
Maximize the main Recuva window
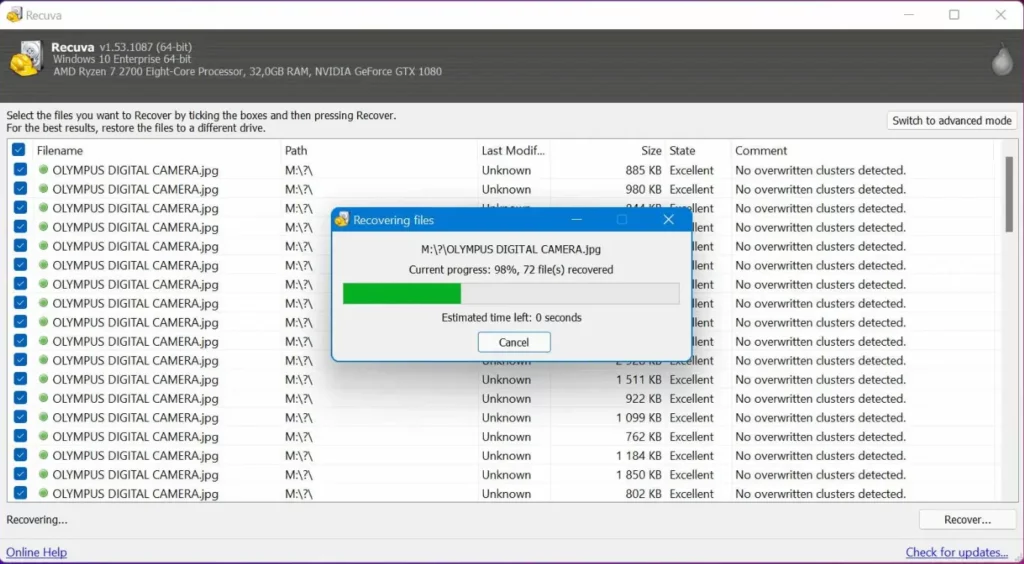tap(954, 14)
